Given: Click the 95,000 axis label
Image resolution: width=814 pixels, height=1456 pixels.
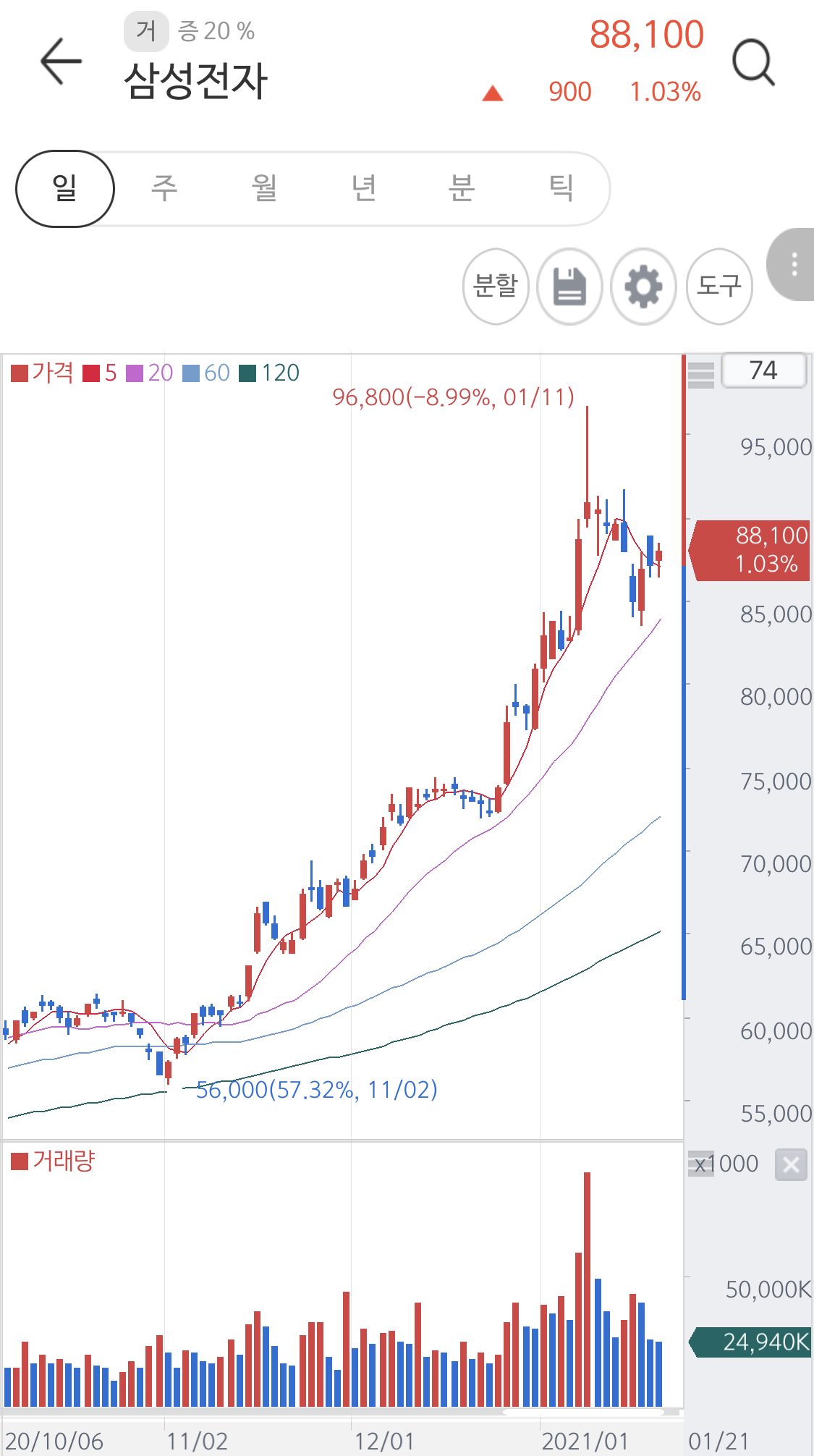Looking at the screenshot, I should (x=776, y=447).
